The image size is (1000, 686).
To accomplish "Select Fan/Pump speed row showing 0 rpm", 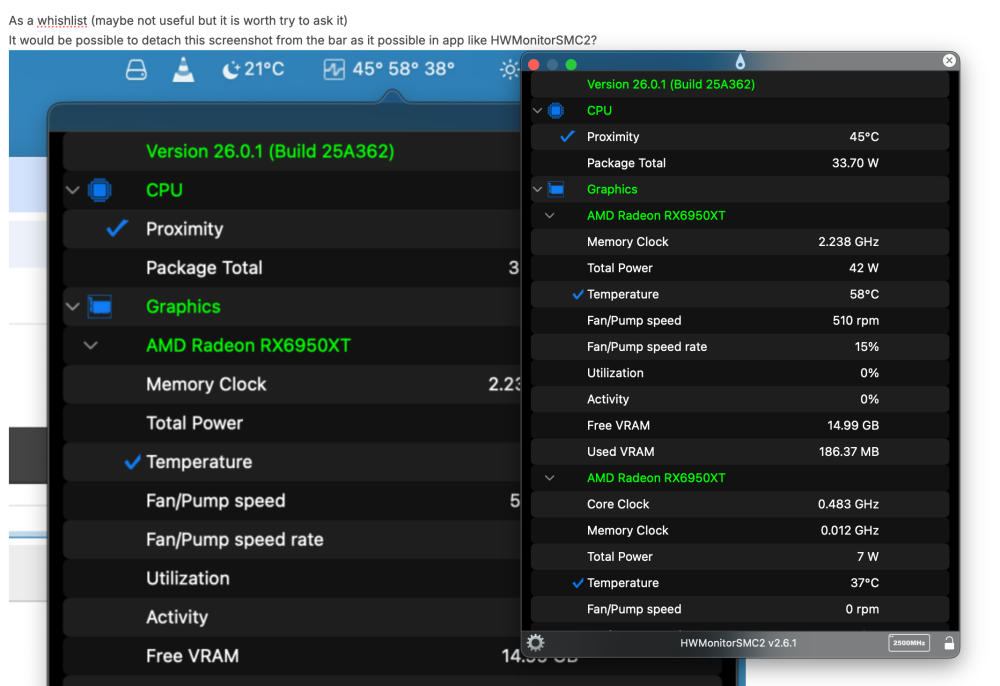I will [740, 609].
